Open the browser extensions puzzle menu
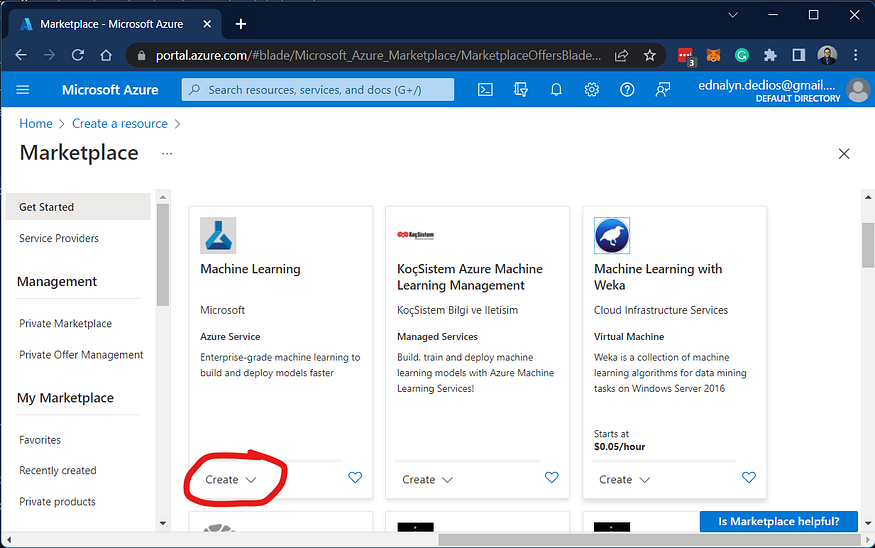The width and height of the screenshot is (875, 548). tap(770, 55)
